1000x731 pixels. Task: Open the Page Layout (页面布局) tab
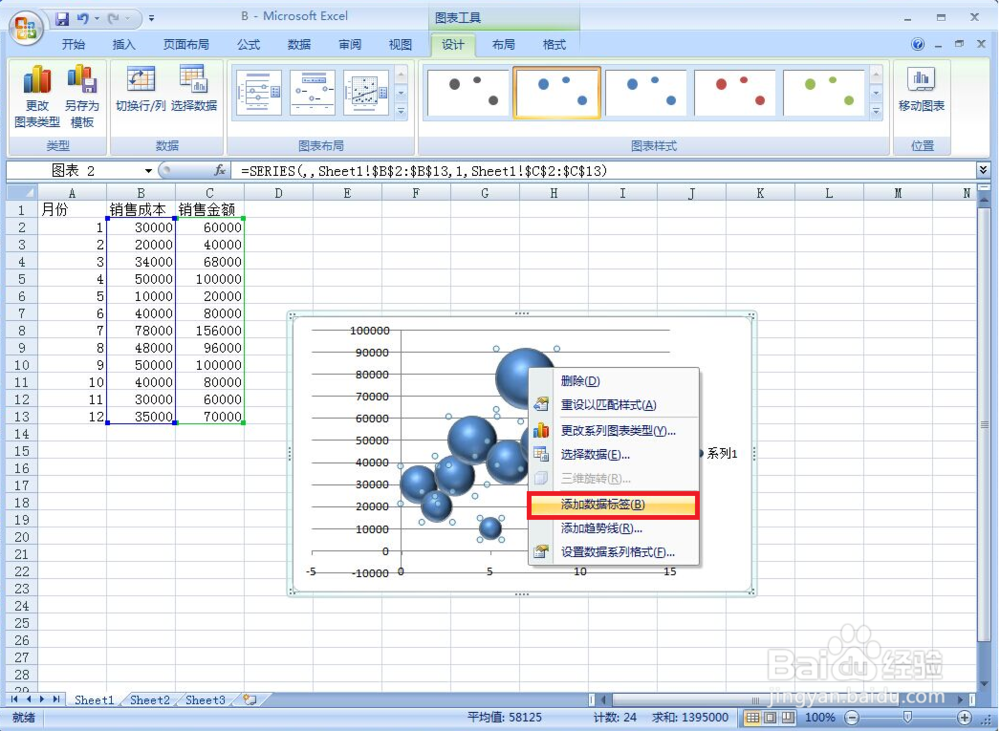pyautogui.click(x=186, y=44)
